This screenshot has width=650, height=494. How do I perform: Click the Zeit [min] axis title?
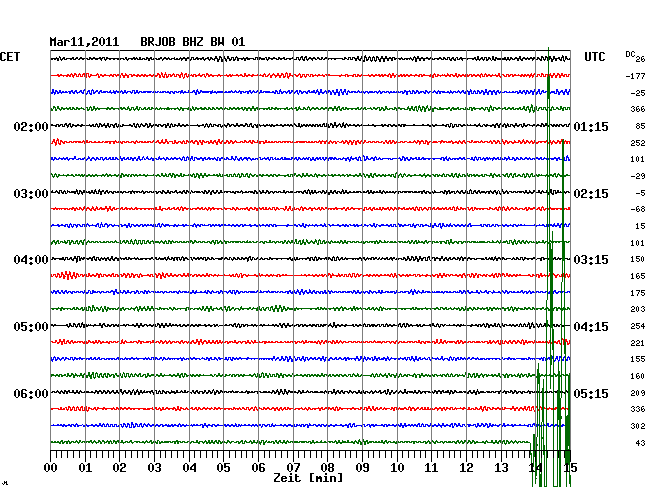(x=308, y=478)
